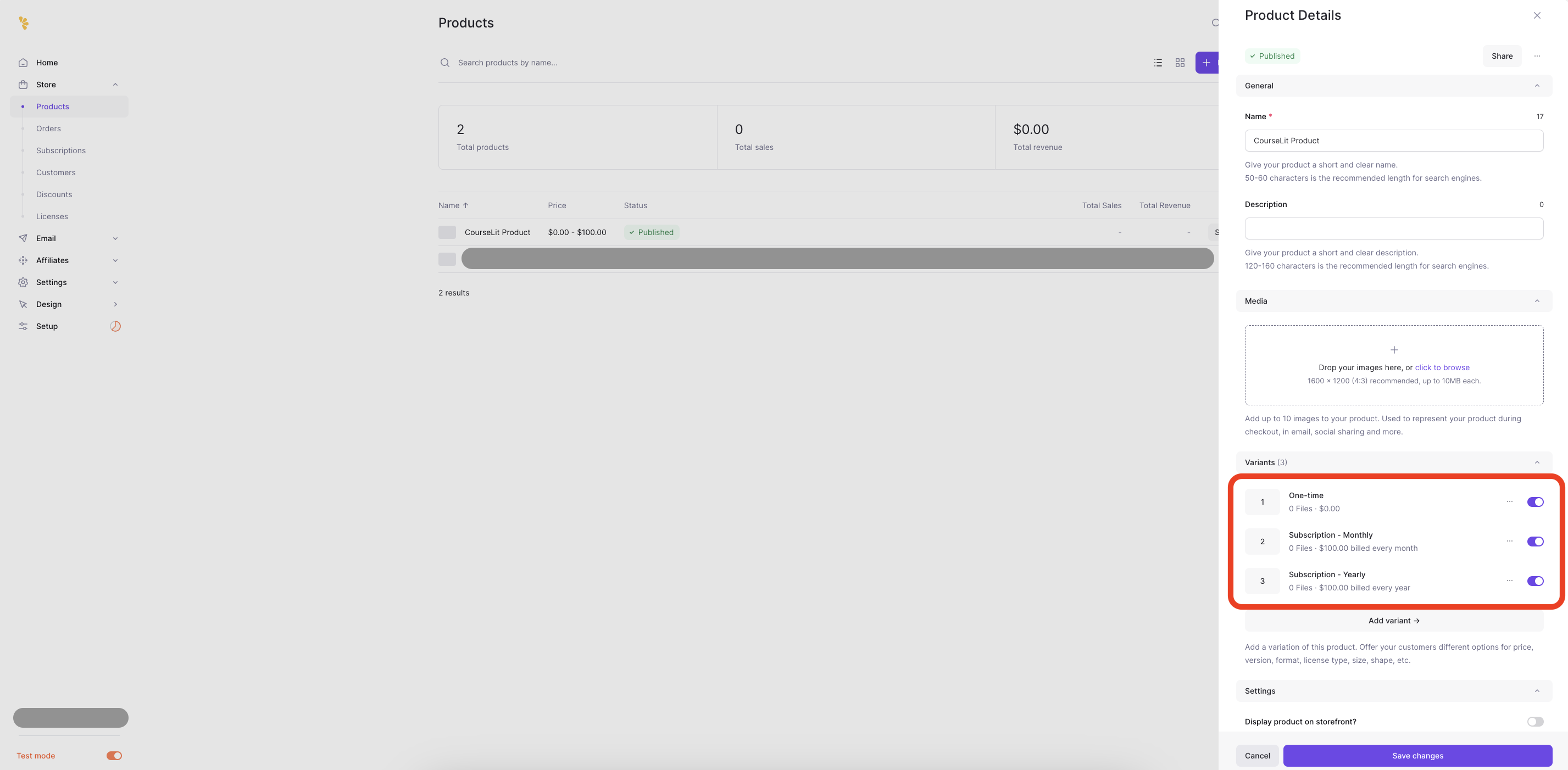
Task: Switch to list view icon
Action: pos(1158,63)
